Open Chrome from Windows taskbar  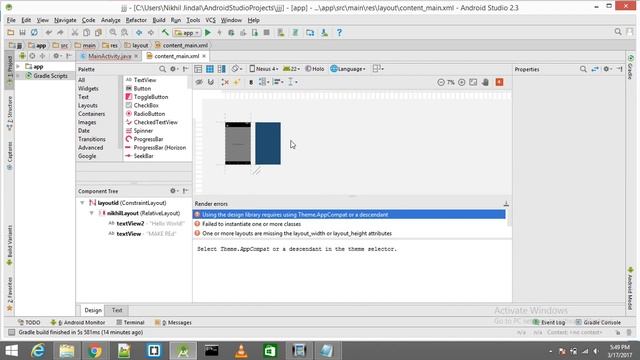click(95, 351)
